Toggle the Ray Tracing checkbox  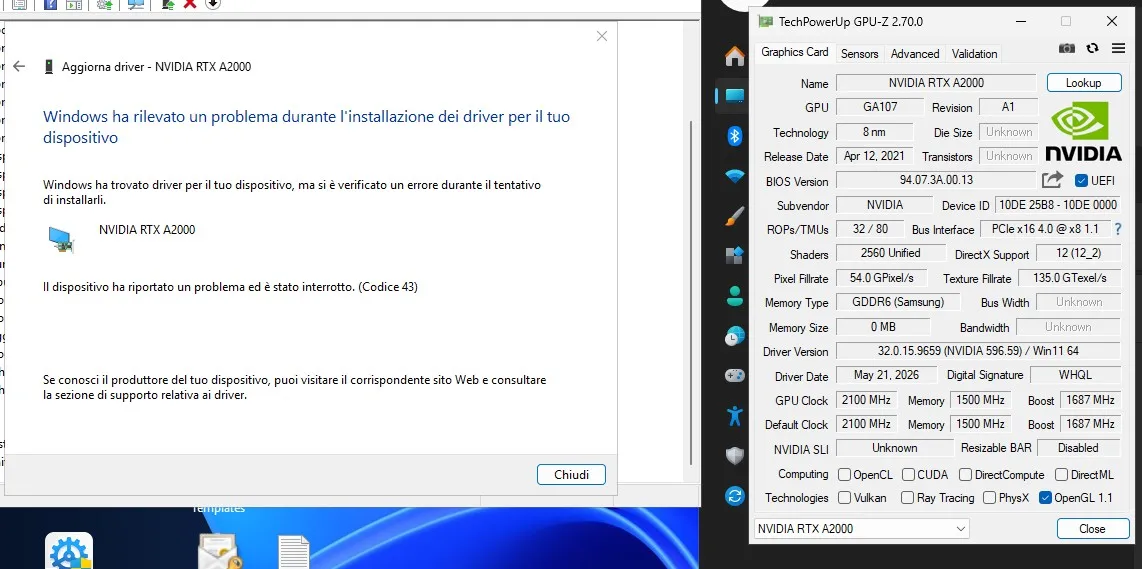pyautogui.click(x=907, y=498)
